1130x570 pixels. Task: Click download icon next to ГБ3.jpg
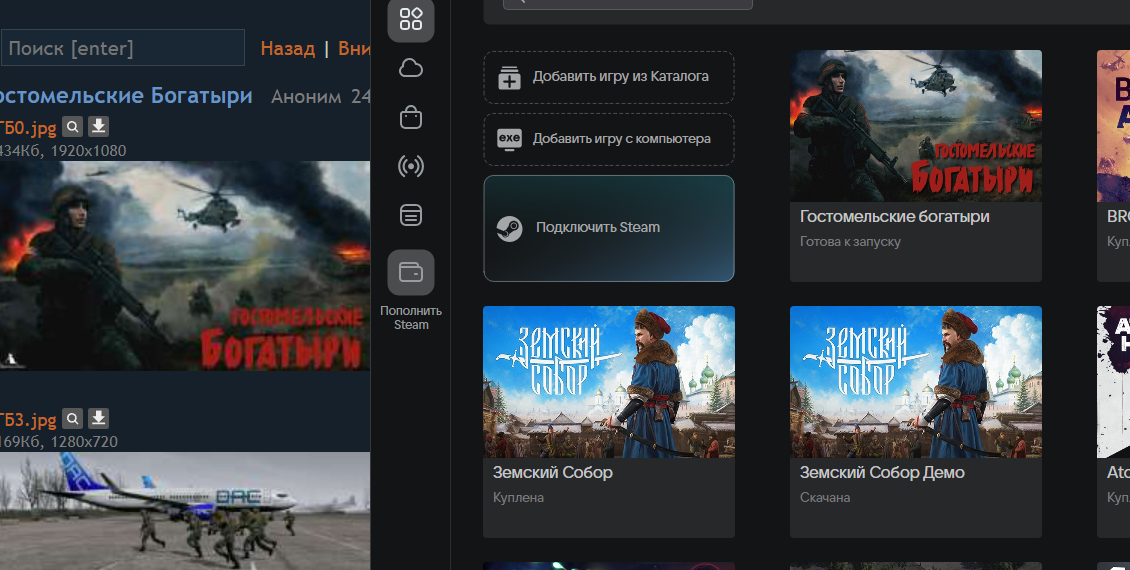[99, 418]
